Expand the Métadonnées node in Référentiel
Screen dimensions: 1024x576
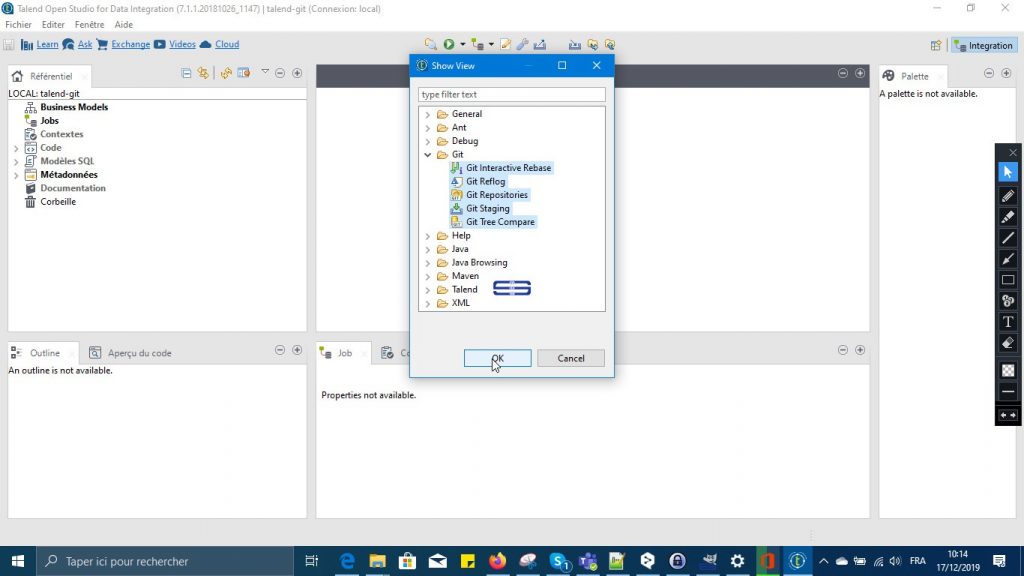tap(16, 175)
